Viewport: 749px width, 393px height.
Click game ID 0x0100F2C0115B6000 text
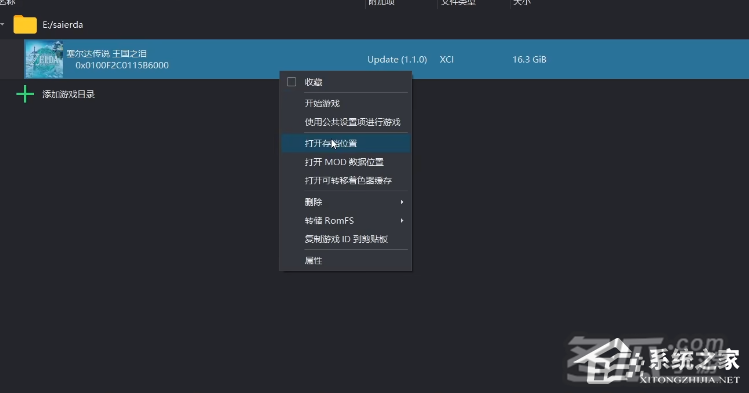click(122, 65)
